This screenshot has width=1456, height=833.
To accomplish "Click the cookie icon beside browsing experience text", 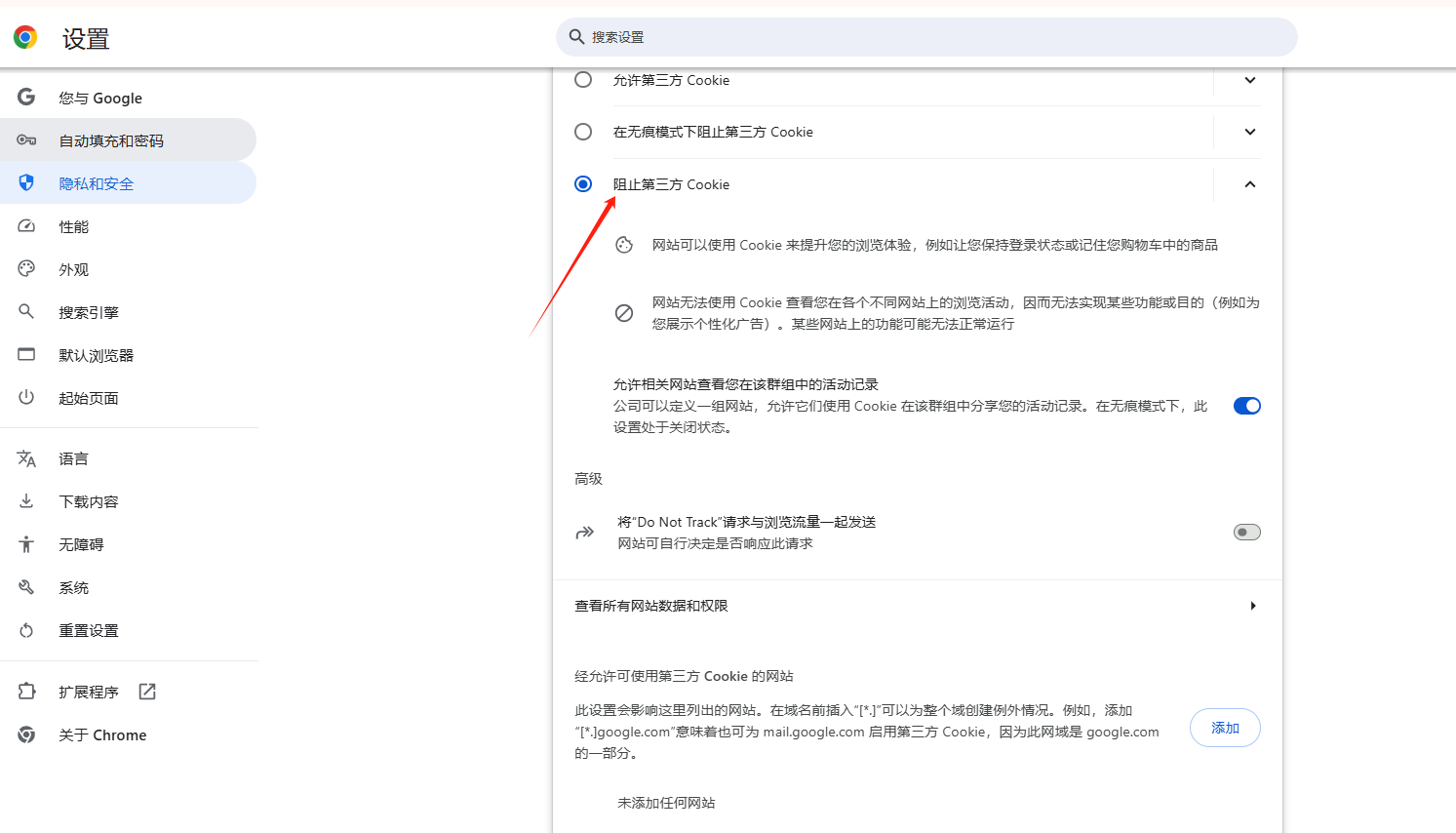I will pos(624,245).
